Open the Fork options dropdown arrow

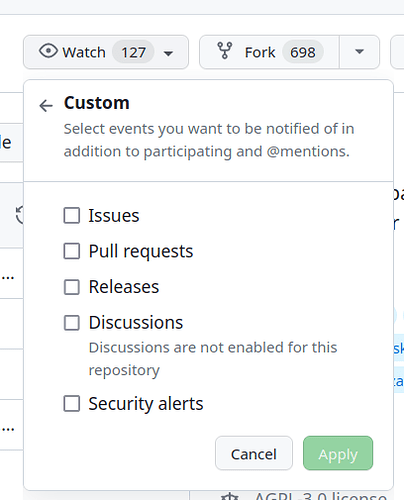pyautogui.click(x=359, y=52)
